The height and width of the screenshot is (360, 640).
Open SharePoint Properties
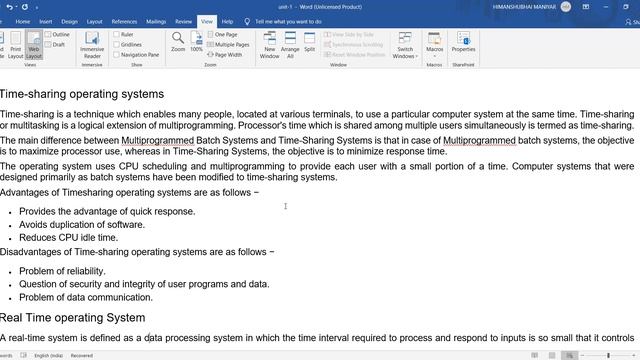[463, 42]
